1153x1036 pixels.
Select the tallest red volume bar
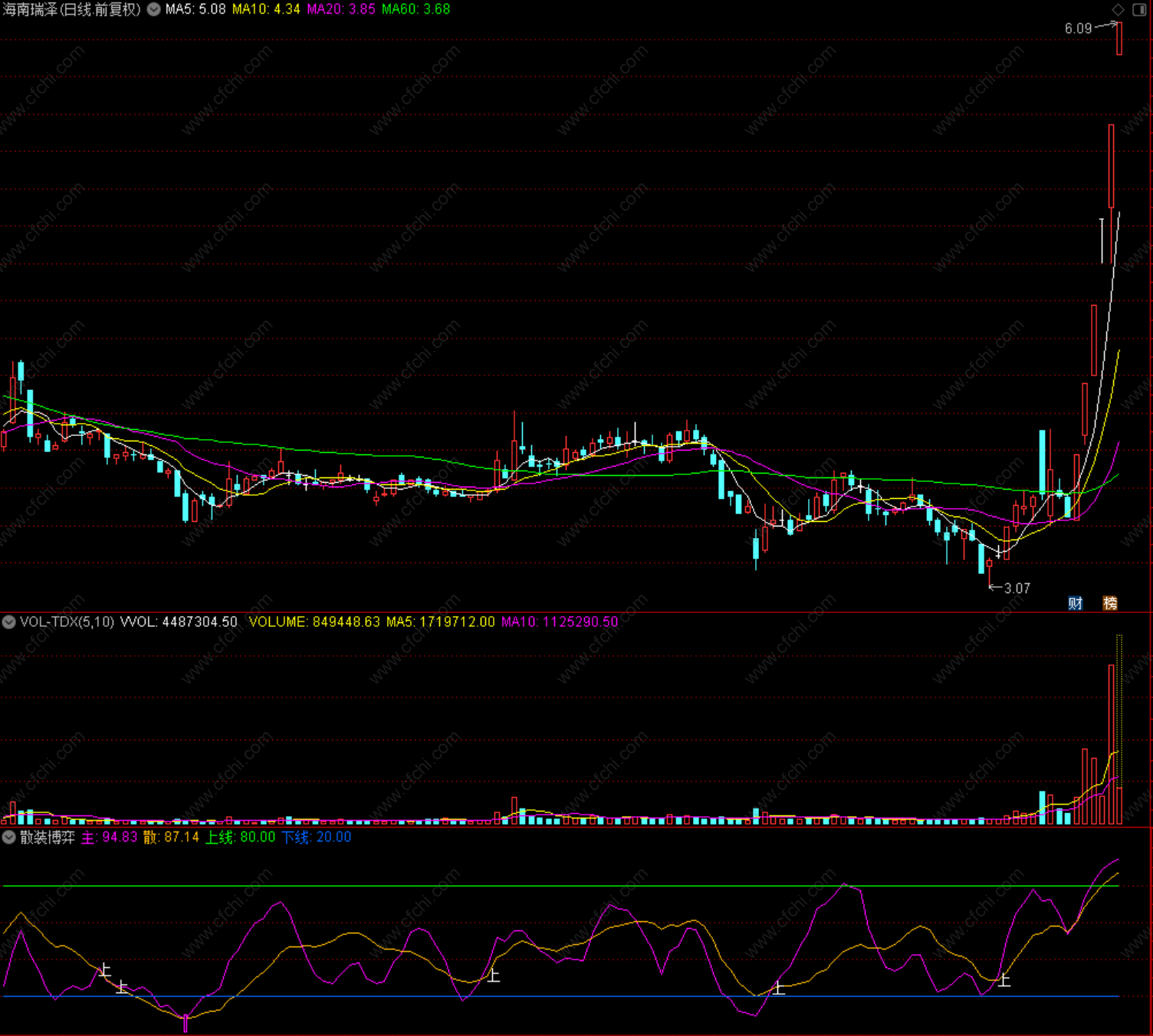coord(1111,744)
